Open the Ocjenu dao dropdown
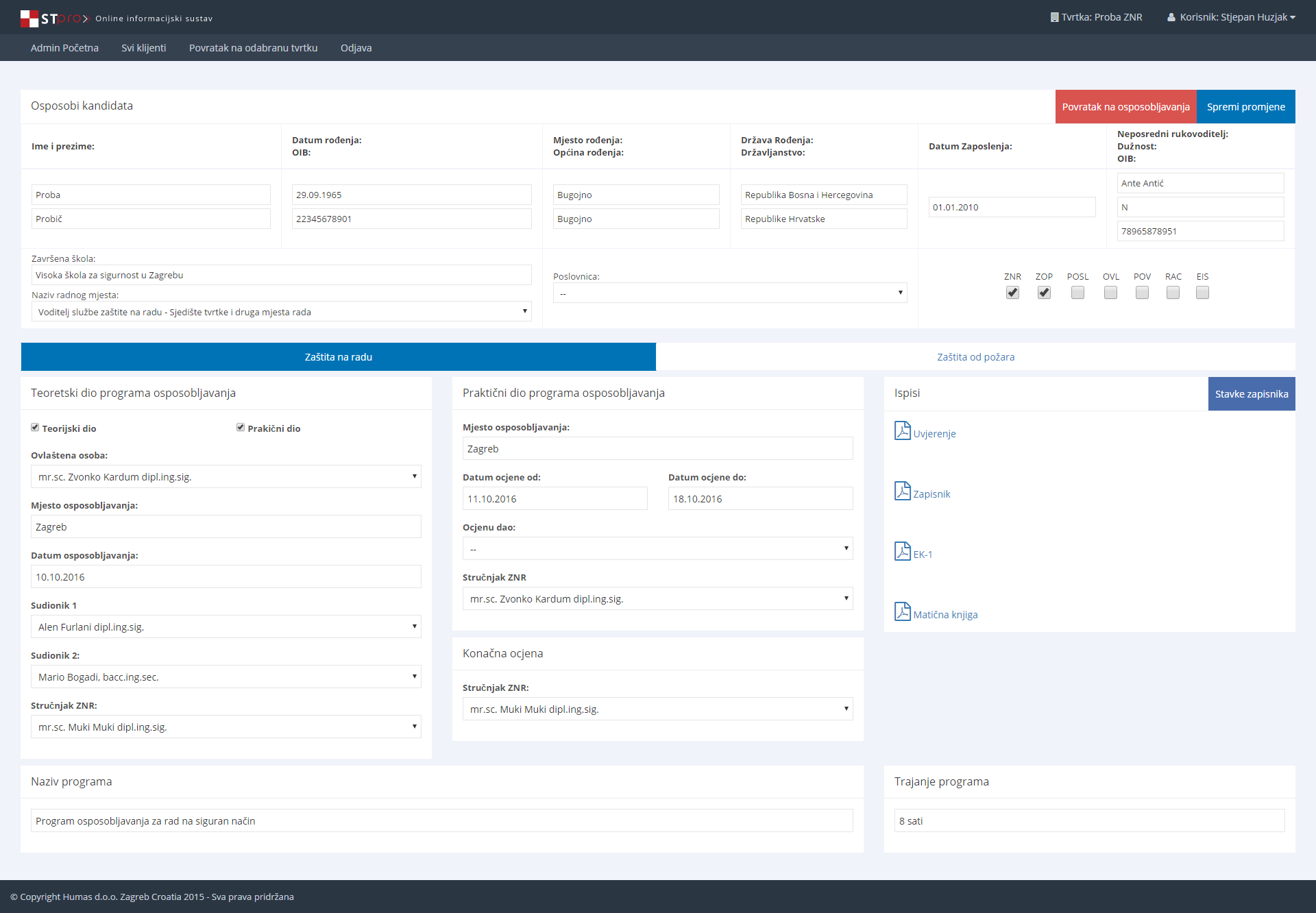Image resolution: width=1316 pixels, height=913 pixels. 657,549
